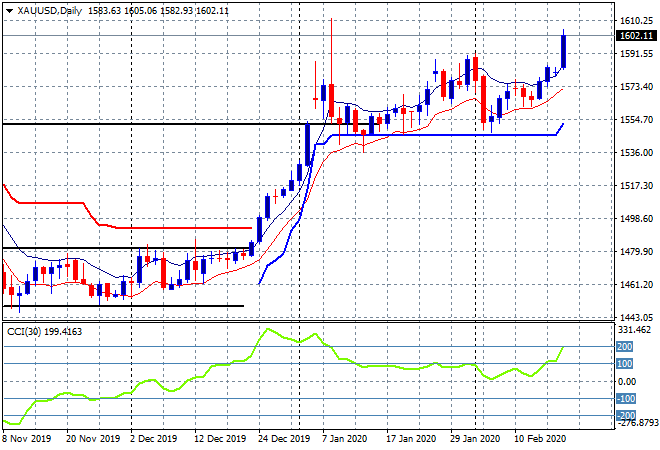This screenshot has width=660, height=450.
Task: Click price axis label 1554.70
Action: point(636,120)
